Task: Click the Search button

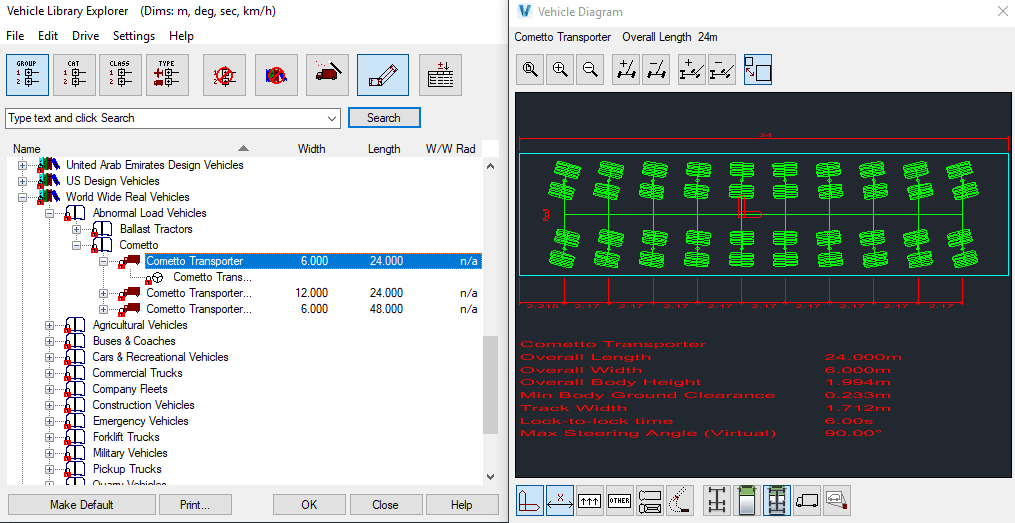Action: [x=385, y=118]
